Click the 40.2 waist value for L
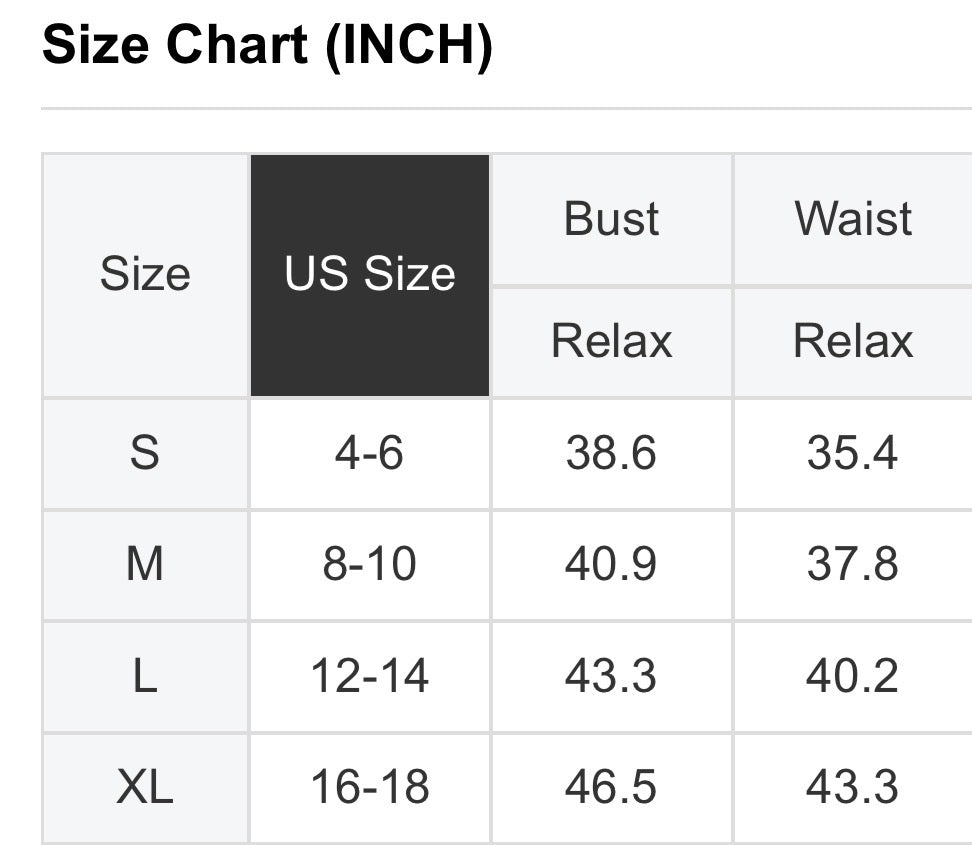 tap(853, 677)
